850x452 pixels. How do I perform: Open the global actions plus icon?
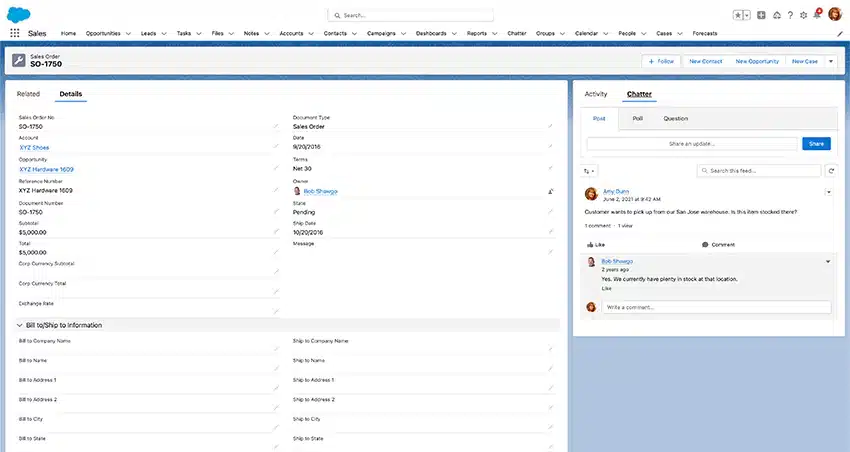[761, 15]
